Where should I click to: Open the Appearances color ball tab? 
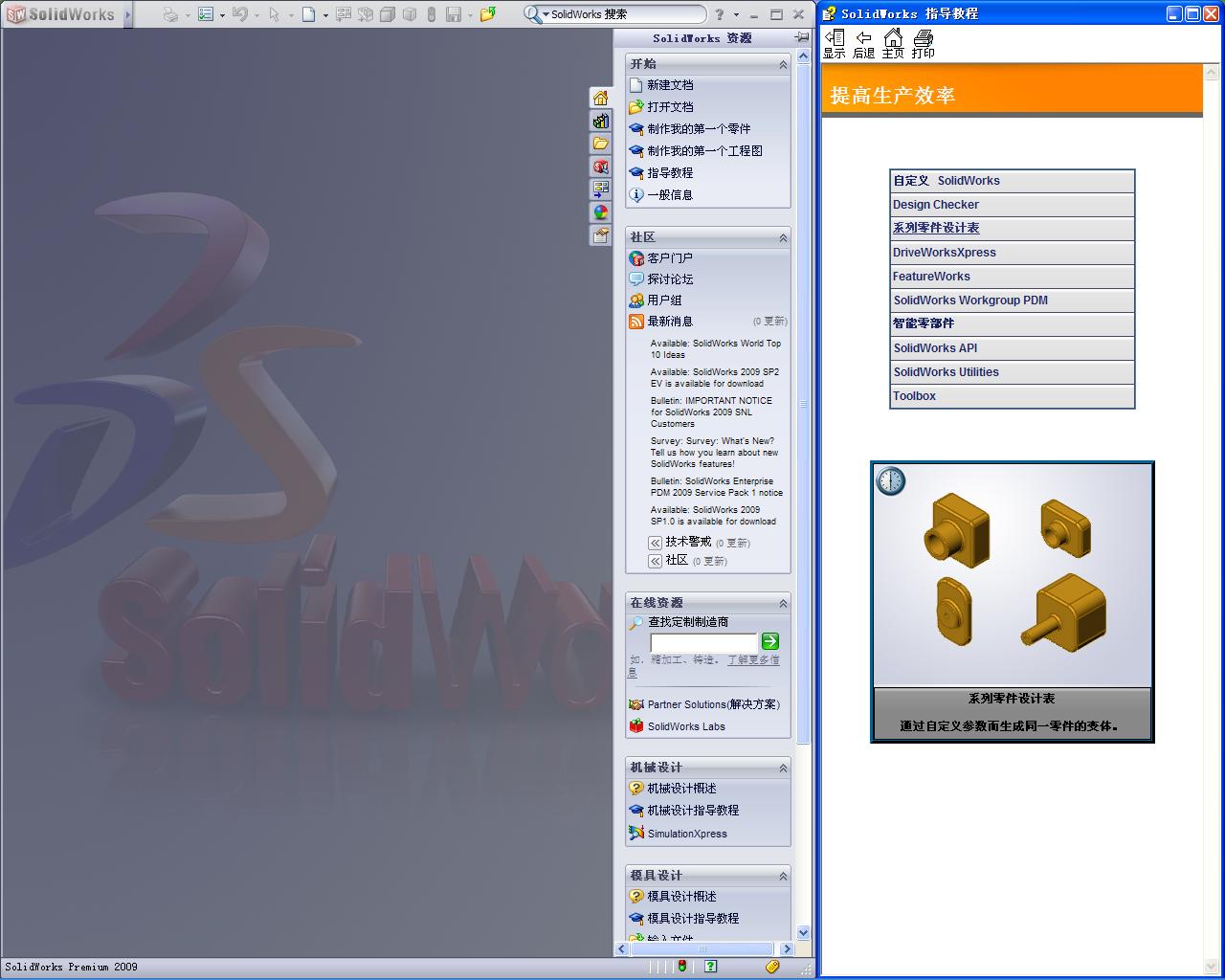coord(600,212)
